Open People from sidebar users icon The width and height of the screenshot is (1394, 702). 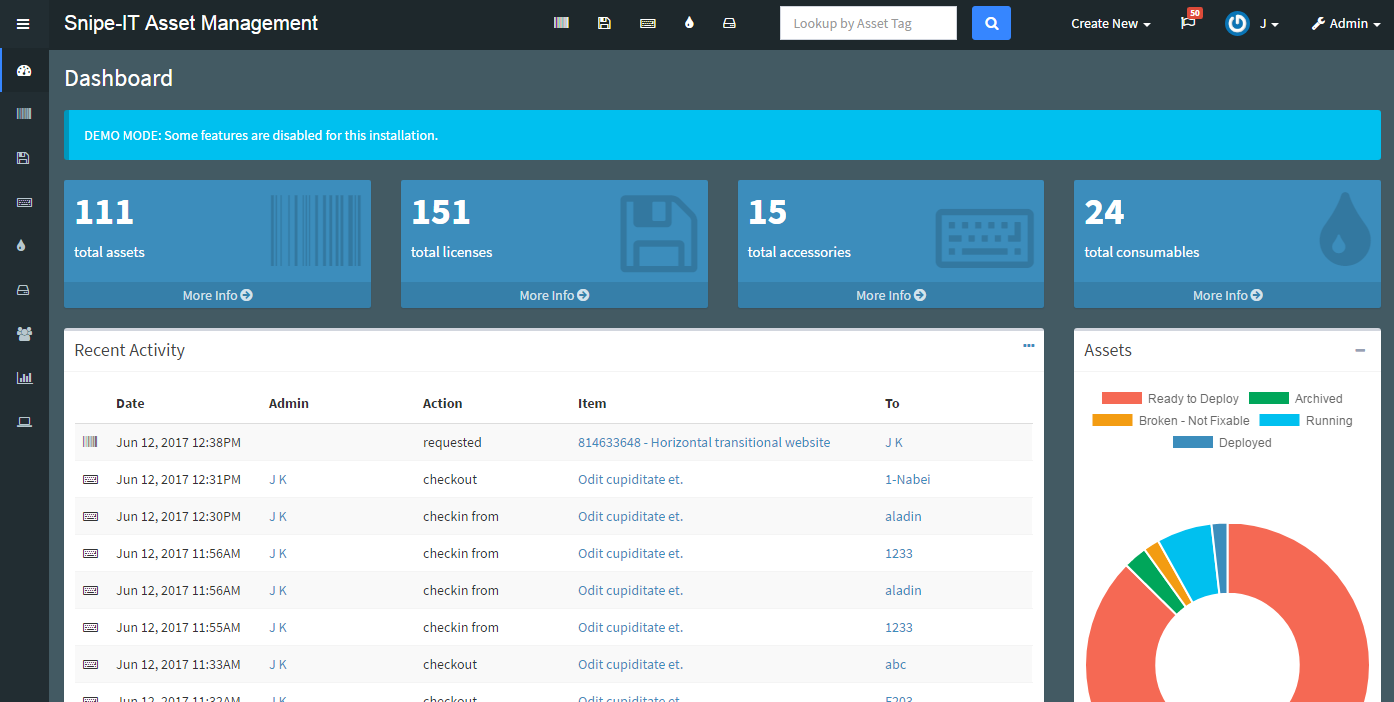pyautogui.click(x=24, y=334)
